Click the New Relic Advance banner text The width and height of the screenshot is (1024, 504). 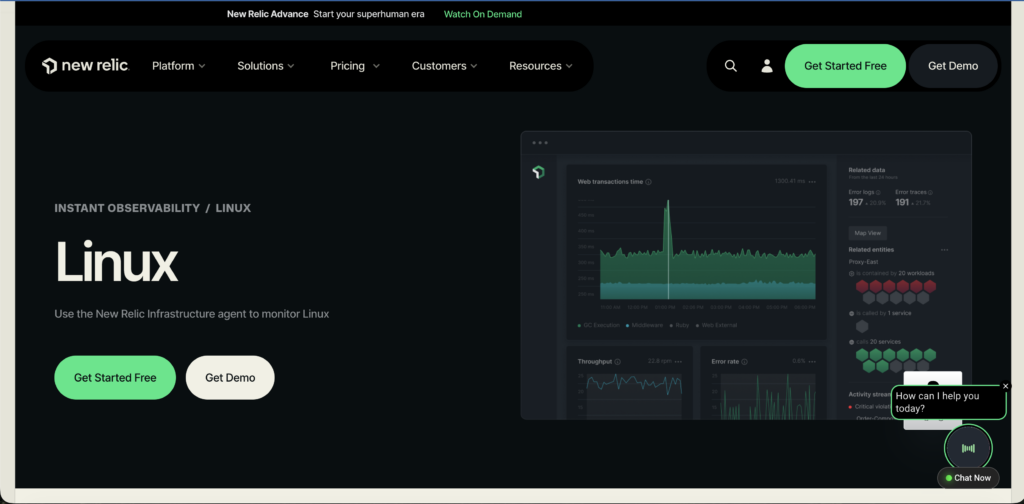267,14
